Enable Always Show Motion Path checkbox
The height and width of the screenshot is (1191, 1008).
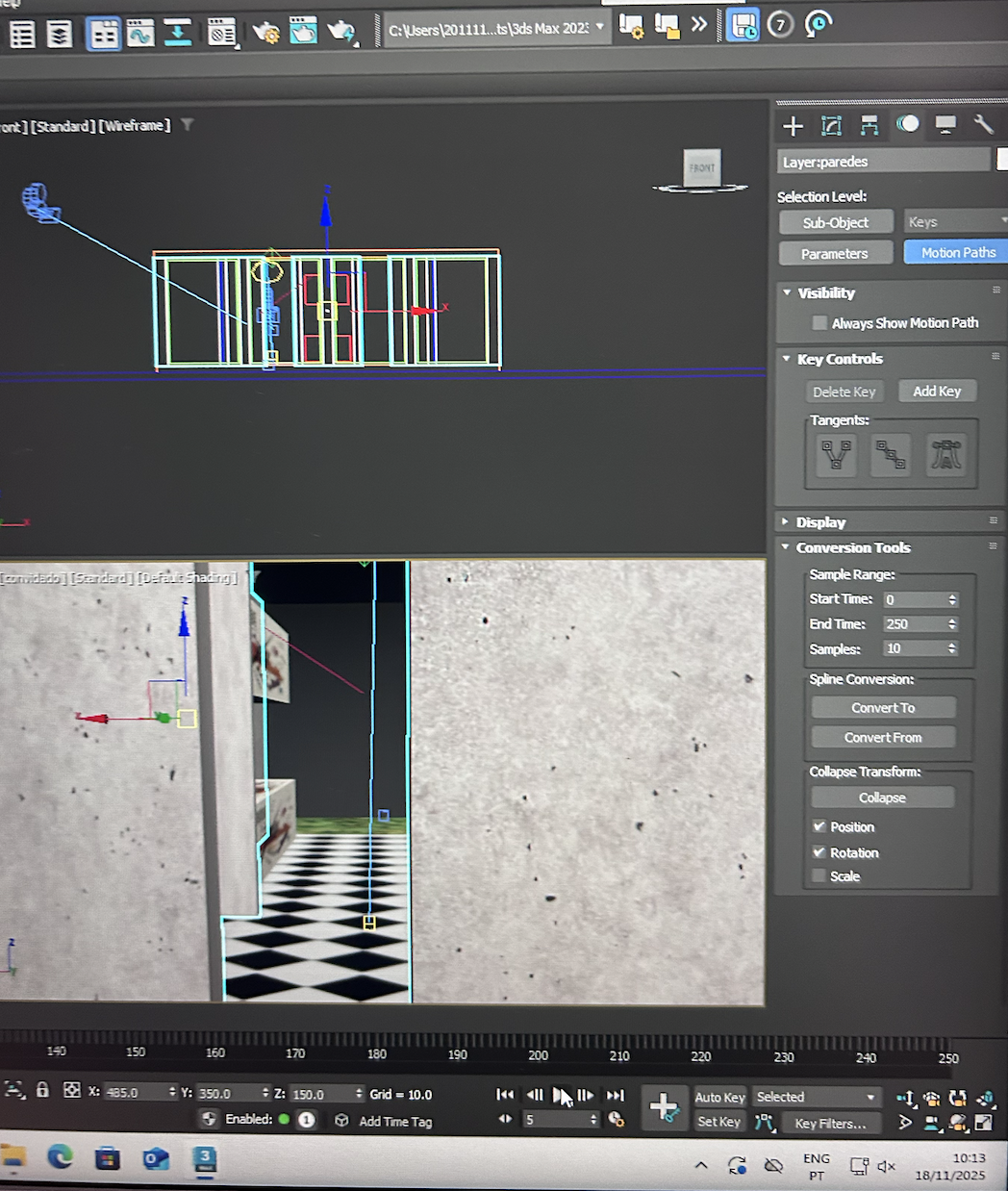coord(819,323)
